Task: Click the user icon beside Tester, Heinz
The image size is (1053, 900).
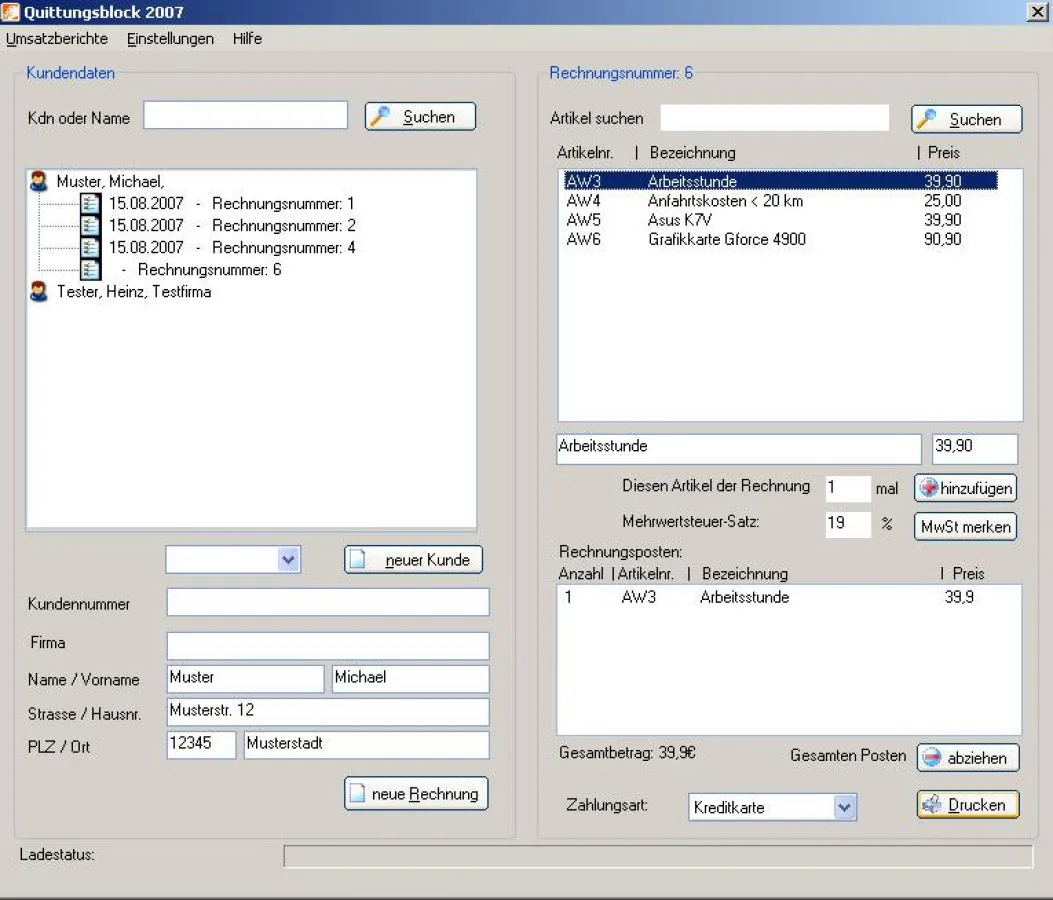Action: pos(39,292)
